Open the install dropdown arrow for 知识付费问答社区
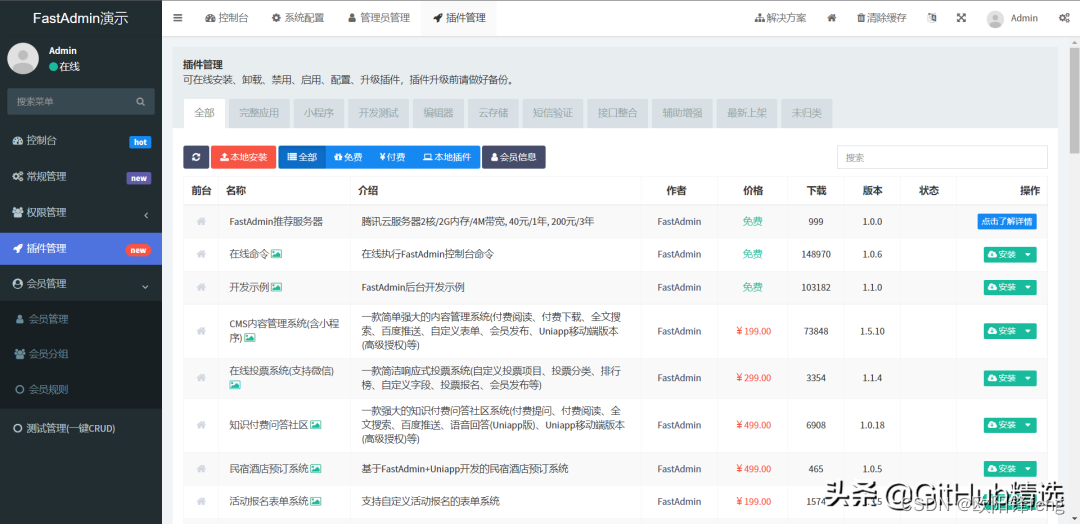 click(1028, 426)
